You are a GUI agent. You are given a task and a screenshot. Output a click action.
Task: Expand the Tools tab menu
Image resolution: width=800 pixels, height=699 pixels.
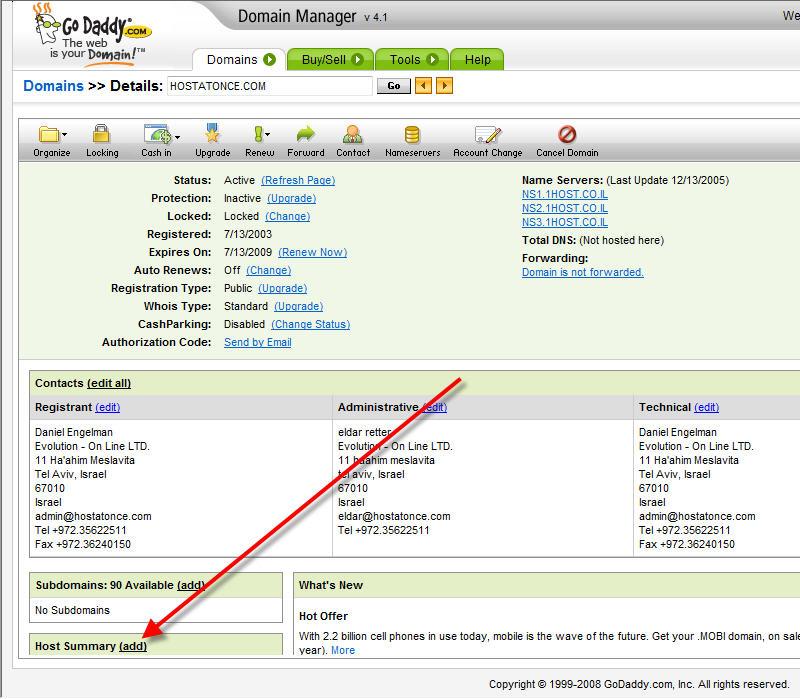point(433,60)
